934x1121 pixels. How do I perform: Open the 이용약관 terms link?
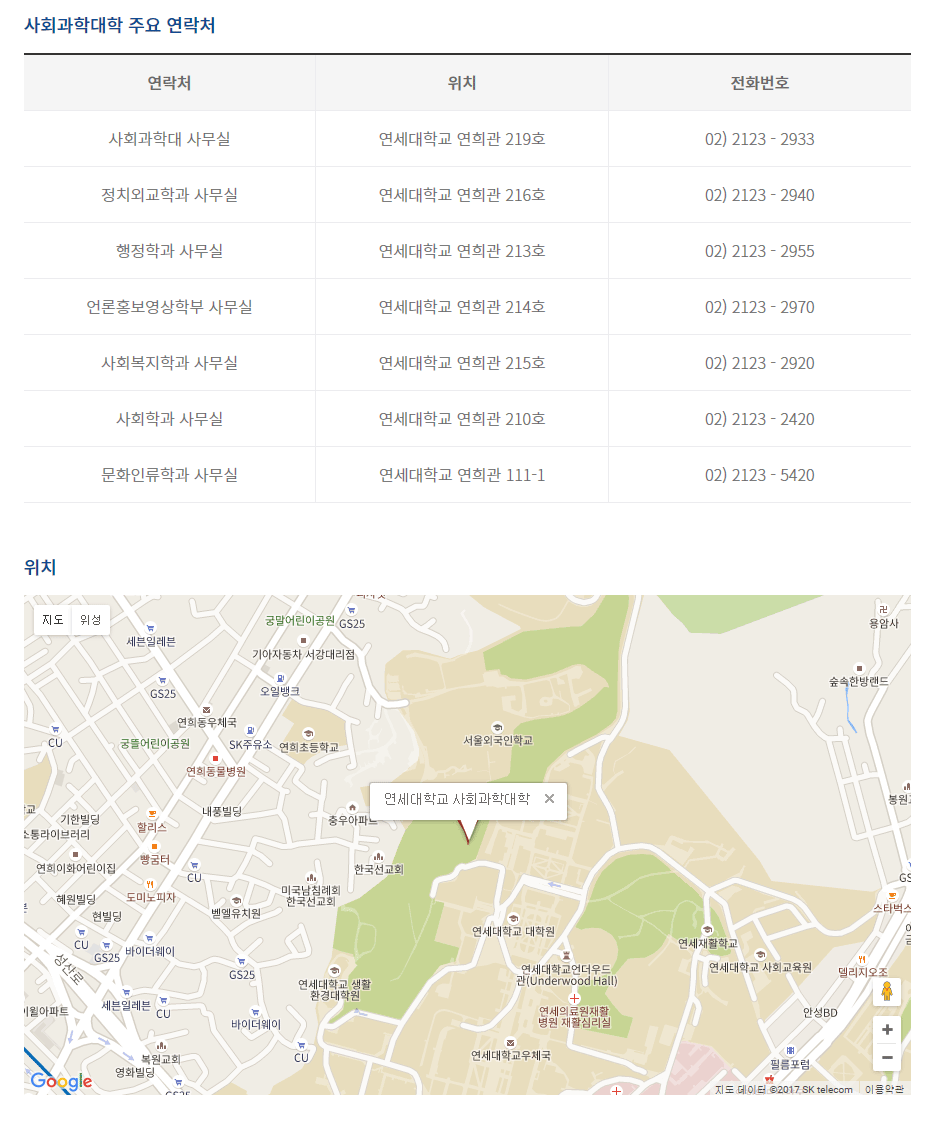884,1089
